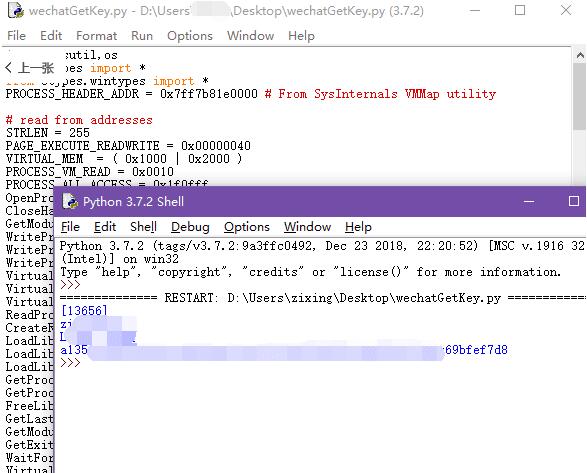Click the 'Type "help"' line in Shell
Image resolution: width=587 pixels, height=473 pixels.
311,272
